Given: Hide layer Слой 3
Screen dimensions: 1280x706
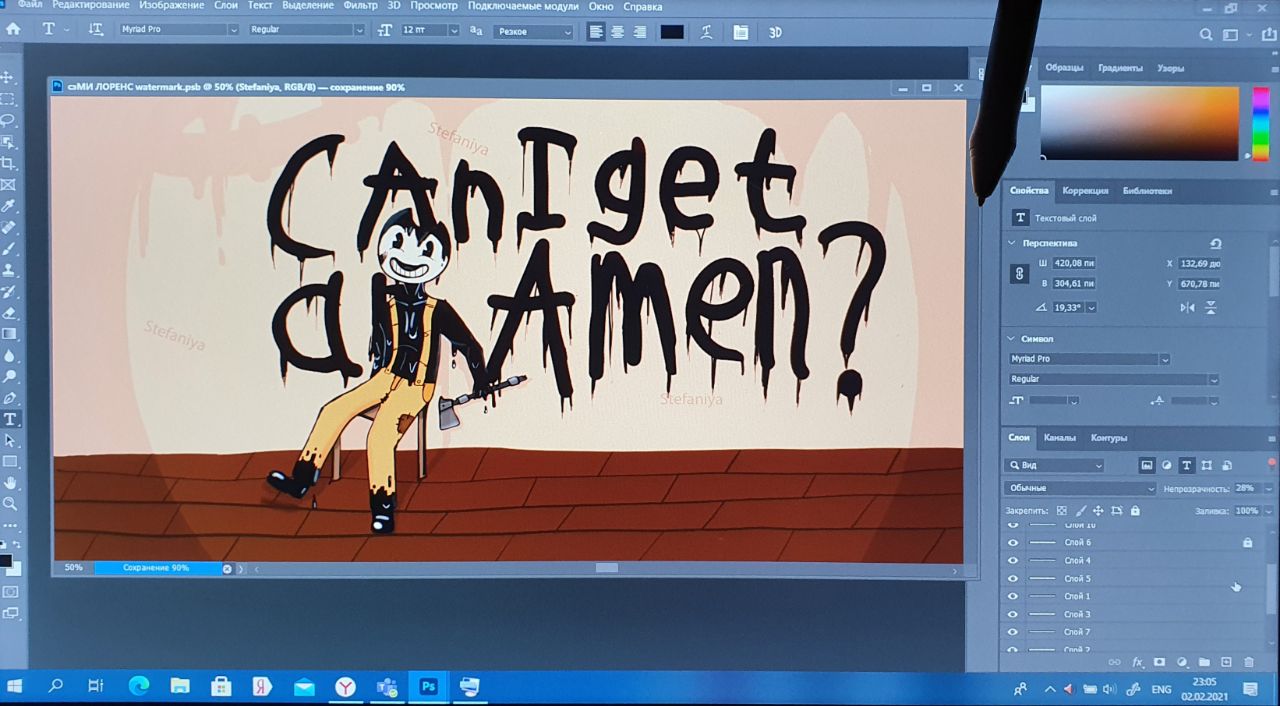Looking at the screenshot, I should [x=1013, y=615].
